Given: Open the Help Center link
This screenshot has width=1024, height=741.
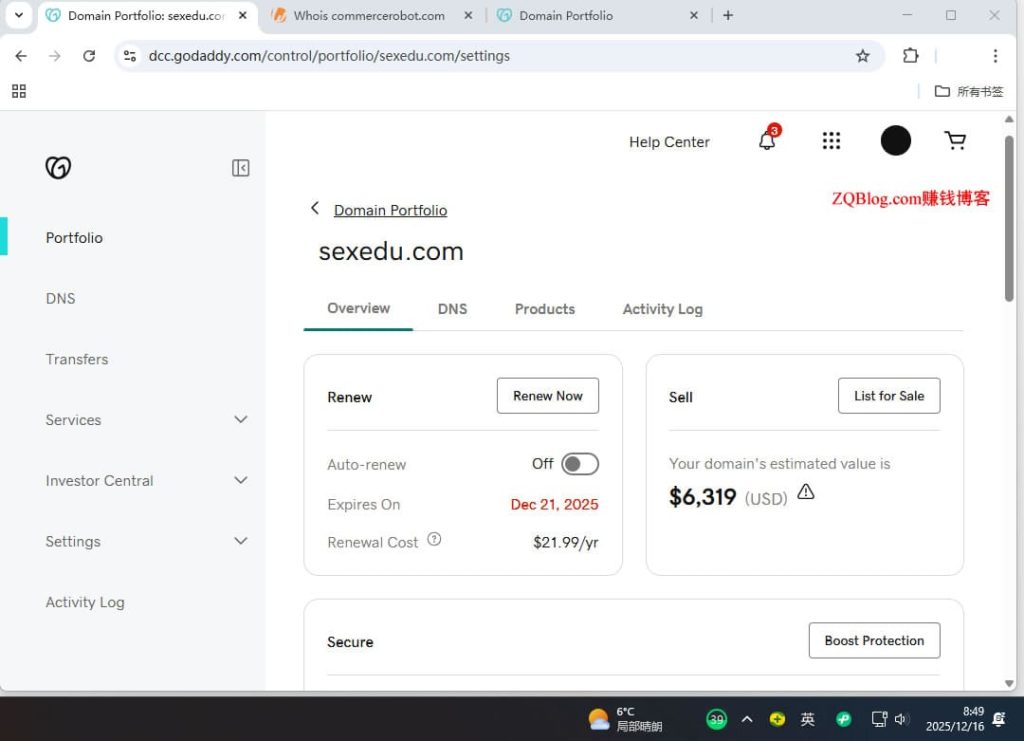Looking at the screenshot, I should click(x=669, y=142).
